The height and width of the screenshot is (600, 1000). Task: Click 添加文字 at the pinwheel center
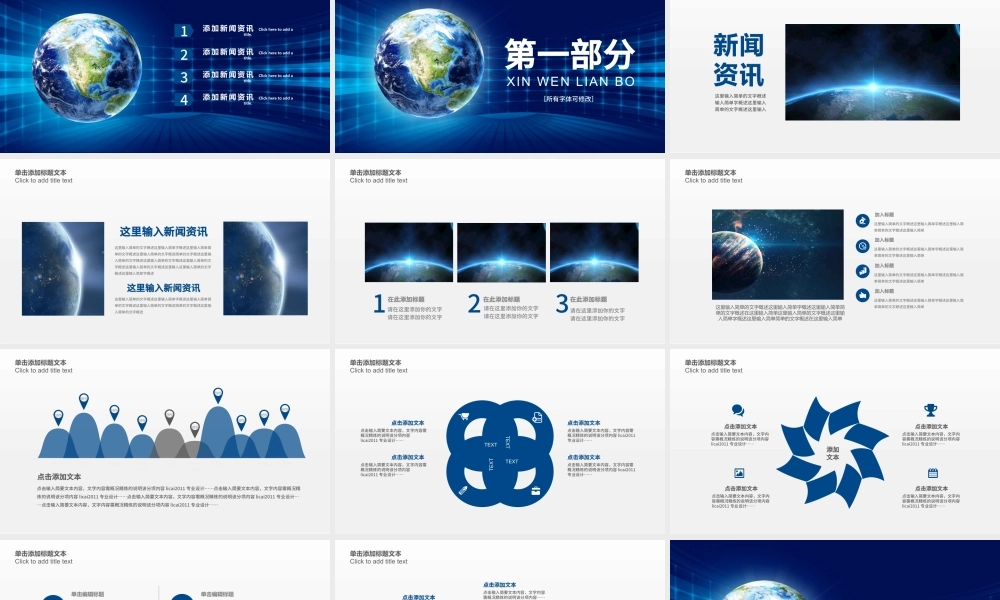coord(833,453)
